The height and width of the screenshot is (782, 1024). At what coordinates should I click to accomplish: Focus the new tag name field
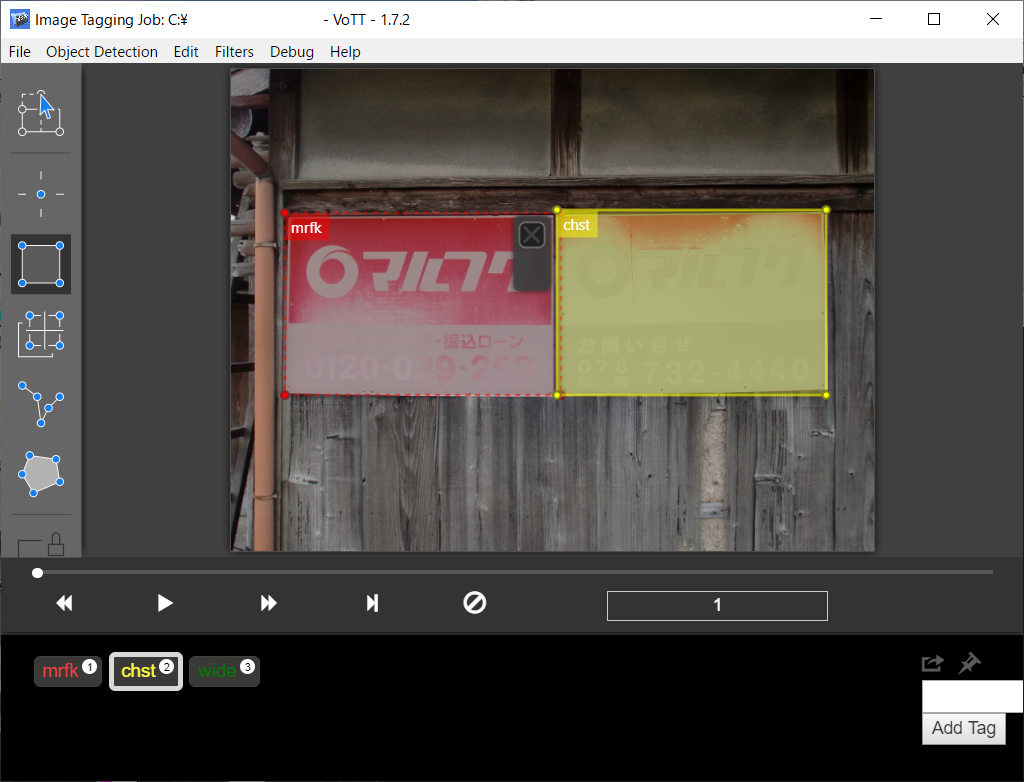972,696
